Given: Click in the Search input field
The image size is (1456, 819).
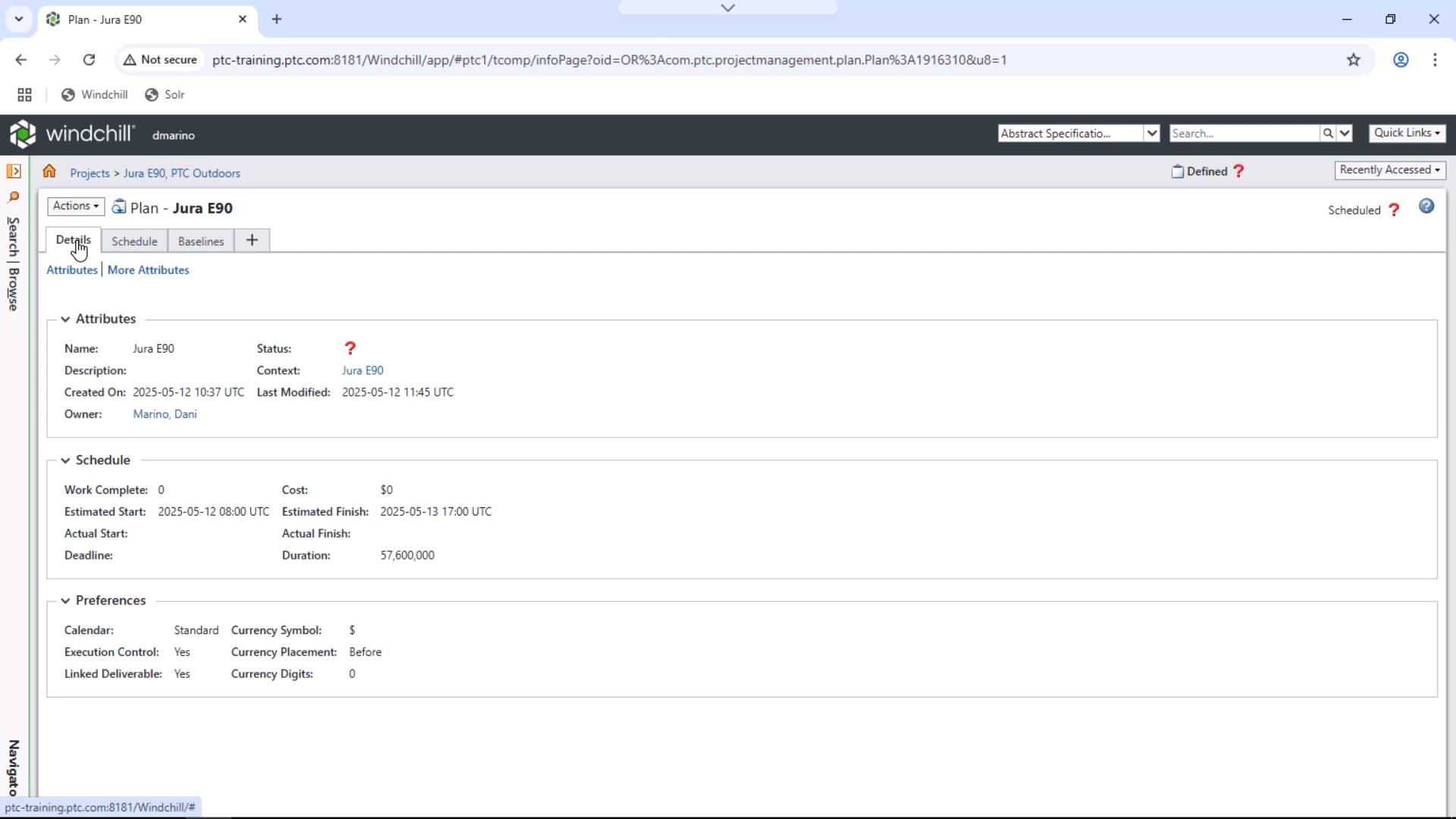Looking at the screenshot, I should pyautogui.click(x=1244, y=133).
